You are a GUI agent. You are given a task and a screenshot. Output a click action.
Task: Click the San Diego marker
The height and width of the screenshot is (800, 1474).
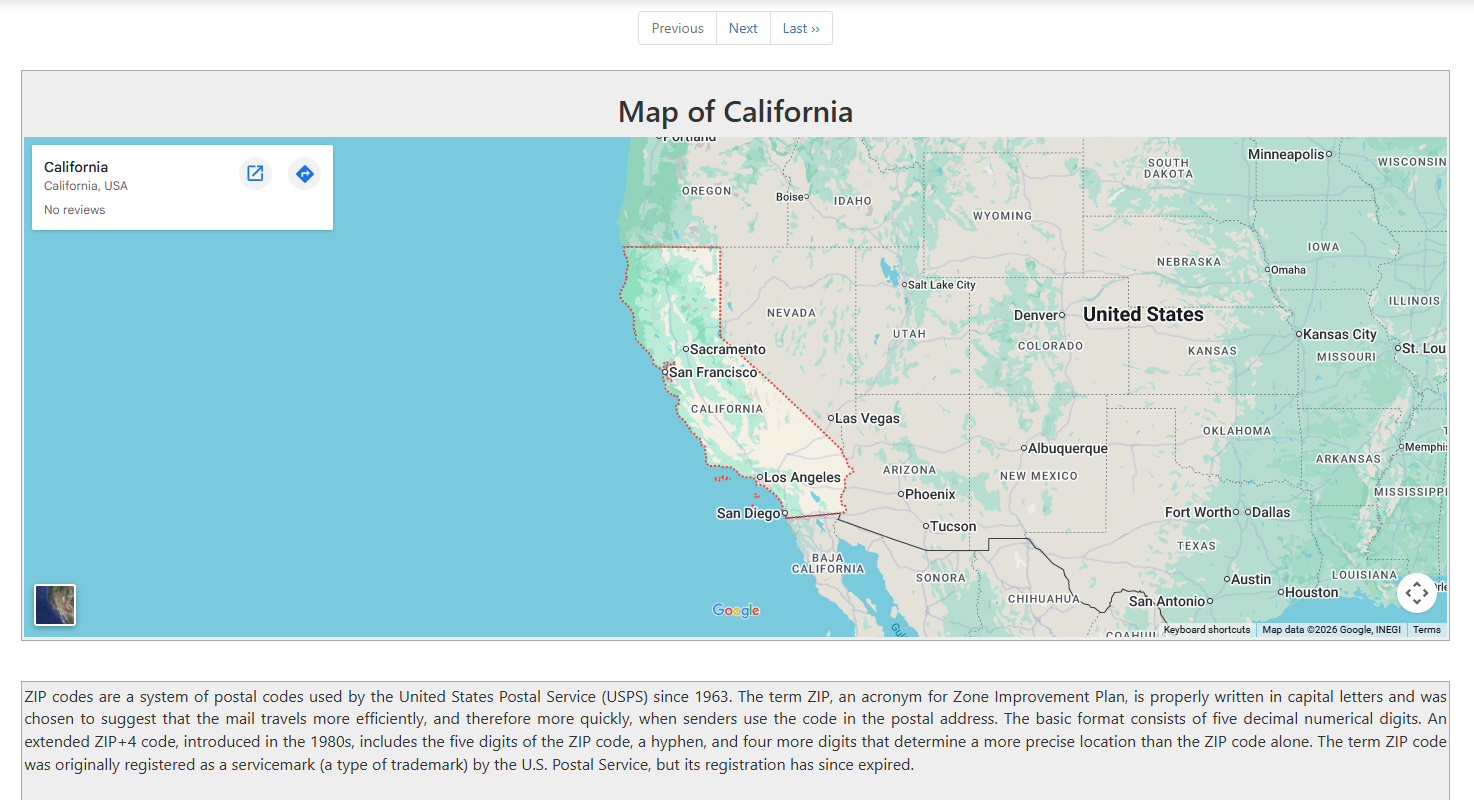tap(786, 512)
